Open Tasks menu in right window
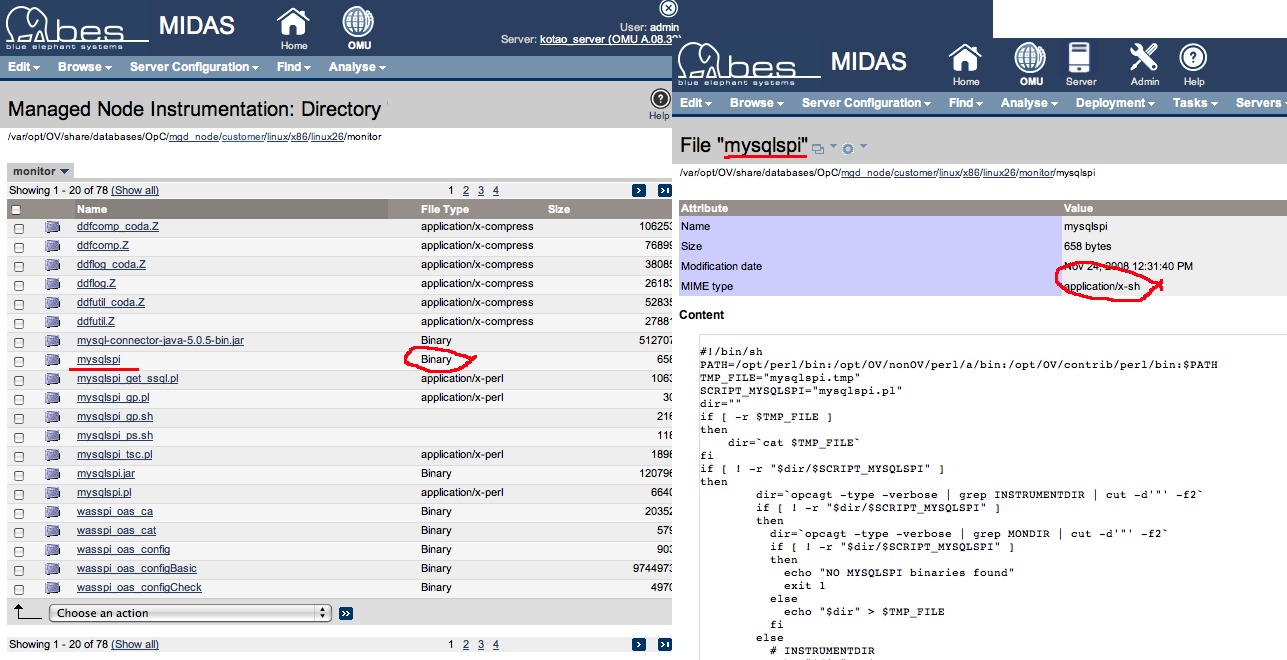Image resolution: width=1287 pixels, height=660 pixels. [x=1195, y=103]
